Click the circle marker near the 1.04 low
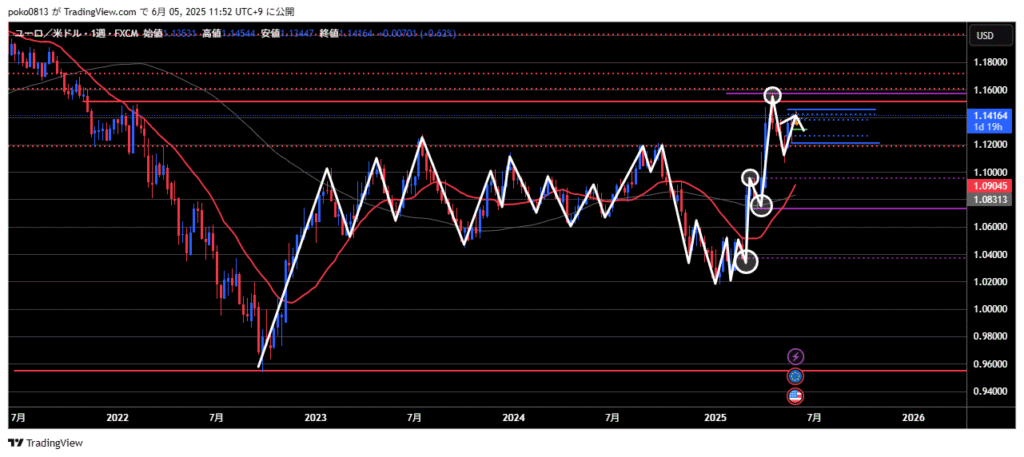Image resolution: width=1024 pixels, height=457 pixels. point(746,263)
